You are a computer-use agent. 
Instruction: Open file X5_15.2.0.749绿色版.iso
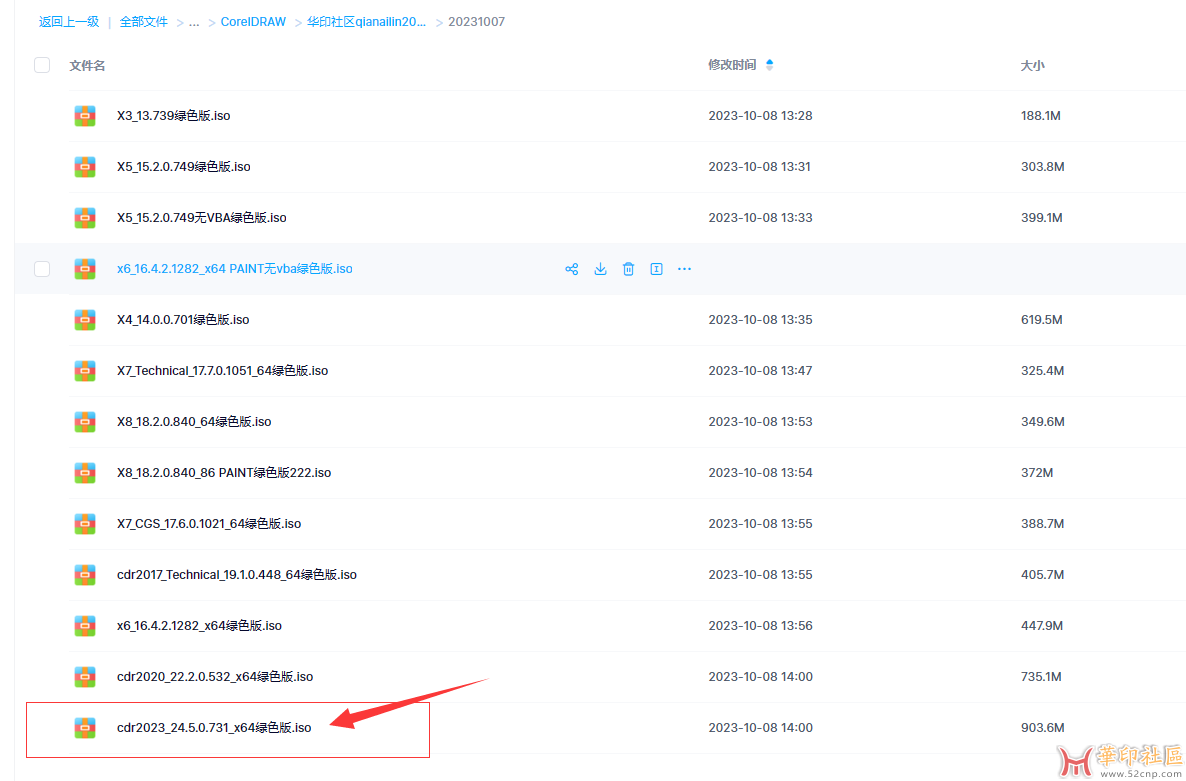pyautogui.click(x=184, y=167)
